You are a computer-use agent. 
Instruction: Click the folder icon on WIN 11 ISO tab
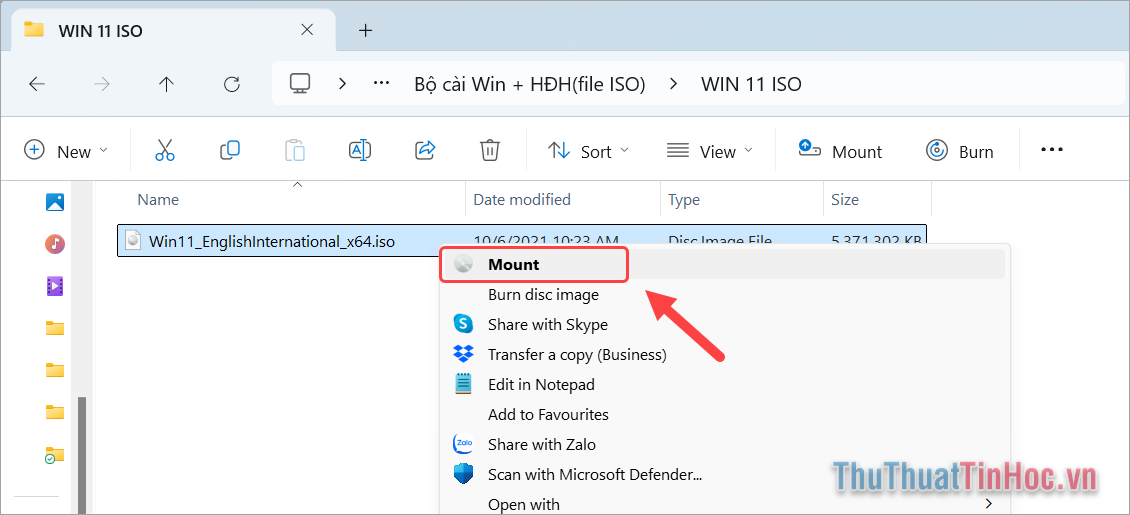33,30
